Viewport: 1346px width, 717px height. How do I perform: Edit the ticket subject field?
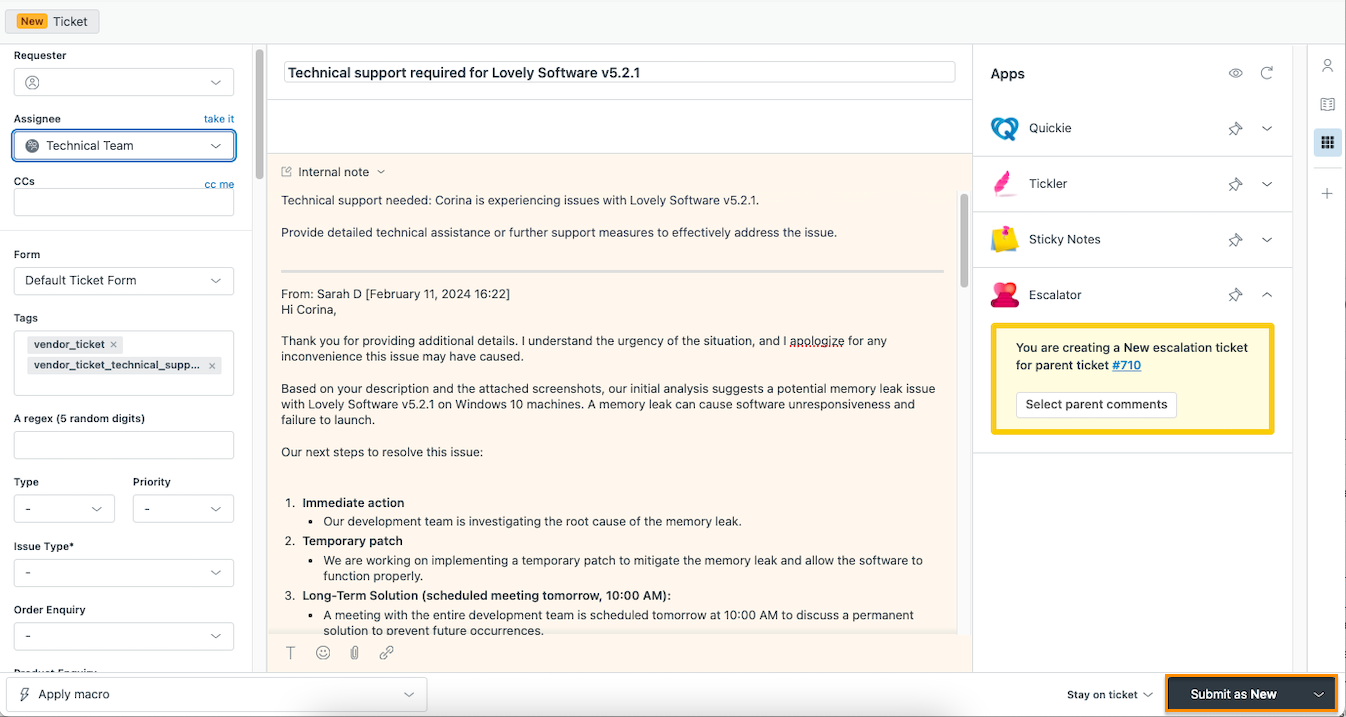coord(620,72)
